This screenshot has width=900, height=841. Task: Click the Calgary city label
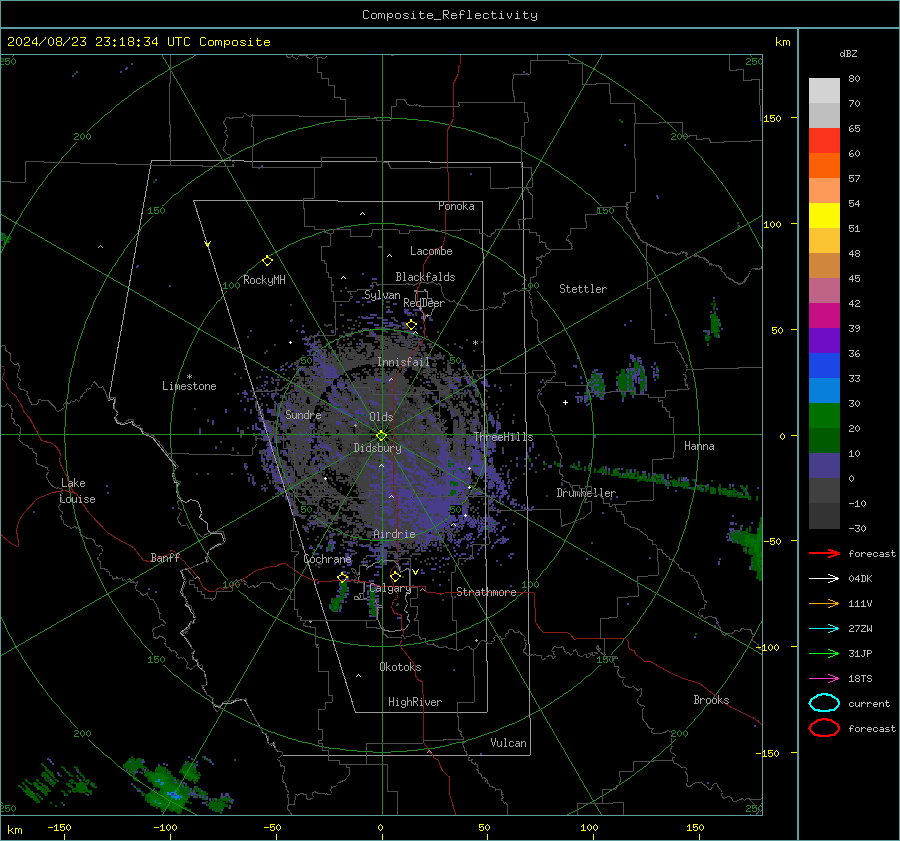390,588
